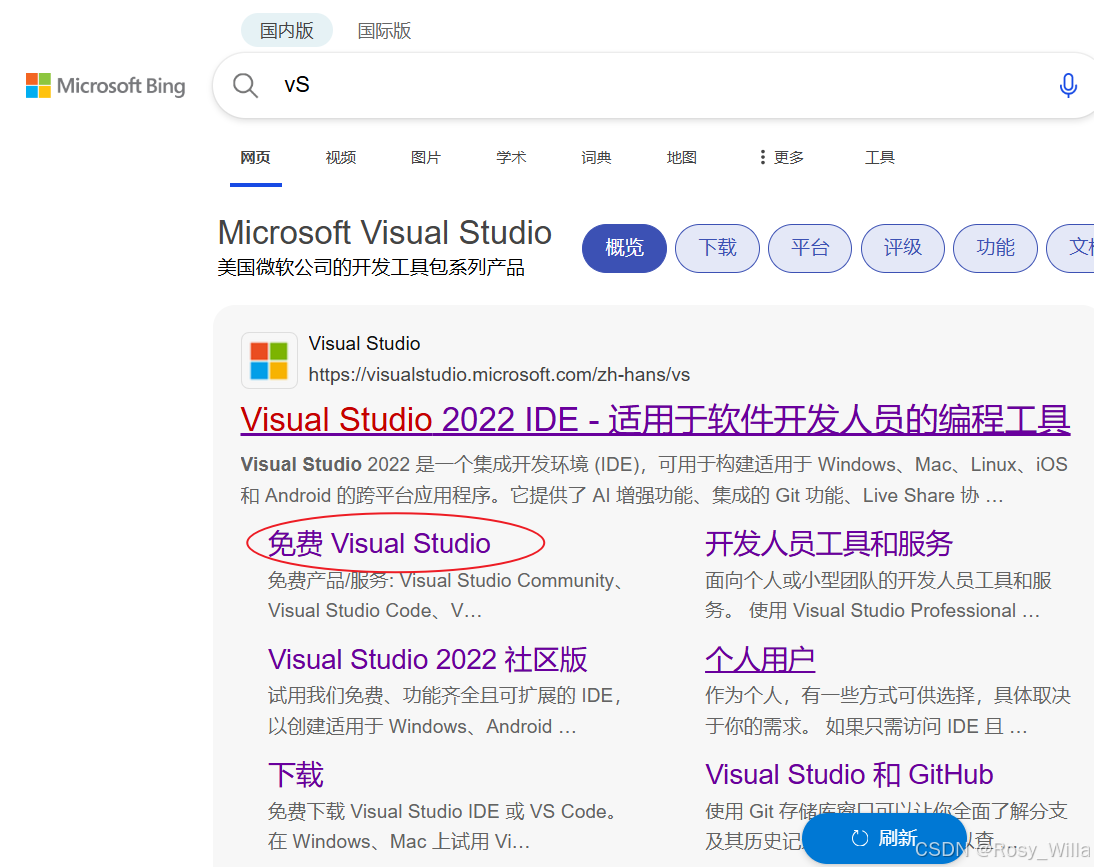Click the Microsoft Visual Studio heading

(x=384, y=233)
